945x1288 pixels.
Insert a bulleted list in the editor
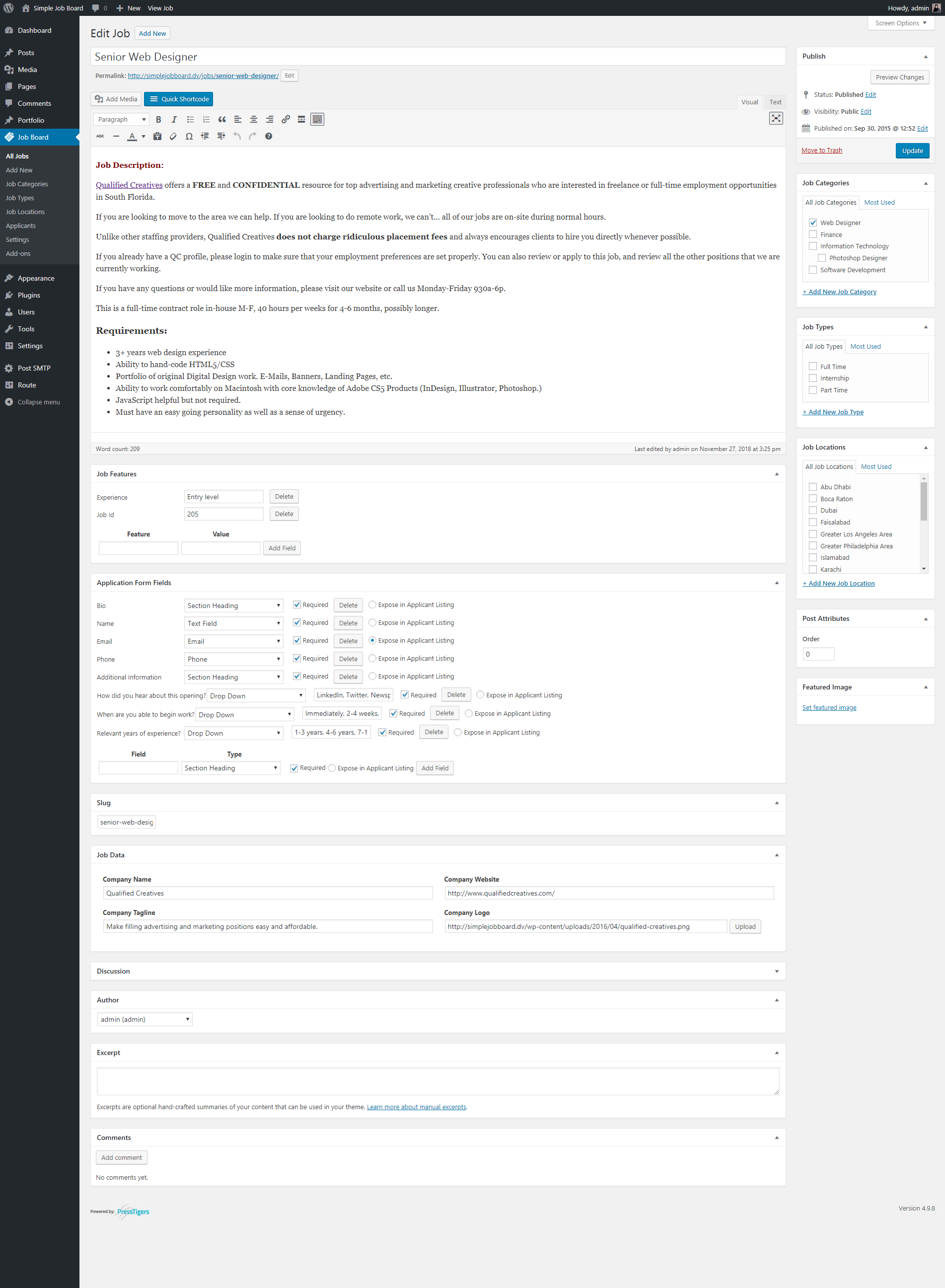[190, 120]
